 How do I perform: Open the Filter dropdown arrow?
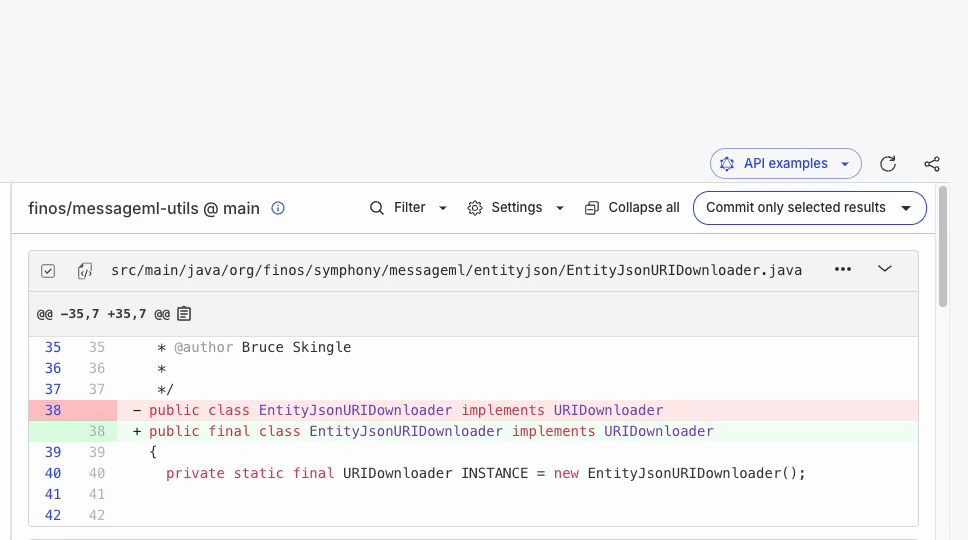(x=443, y=208)
